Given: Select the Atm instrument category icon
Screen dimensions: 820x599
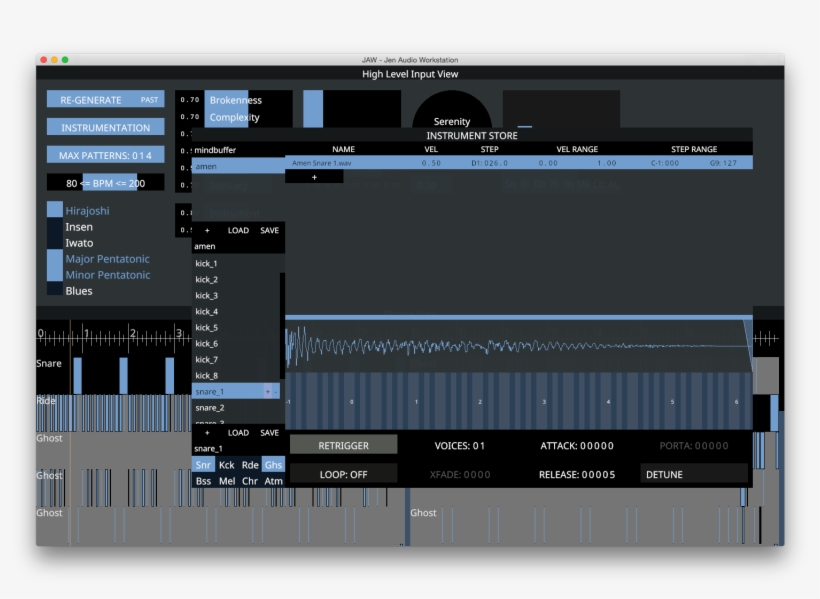Looking at the screenshot, I should click(x=272, y=480).
